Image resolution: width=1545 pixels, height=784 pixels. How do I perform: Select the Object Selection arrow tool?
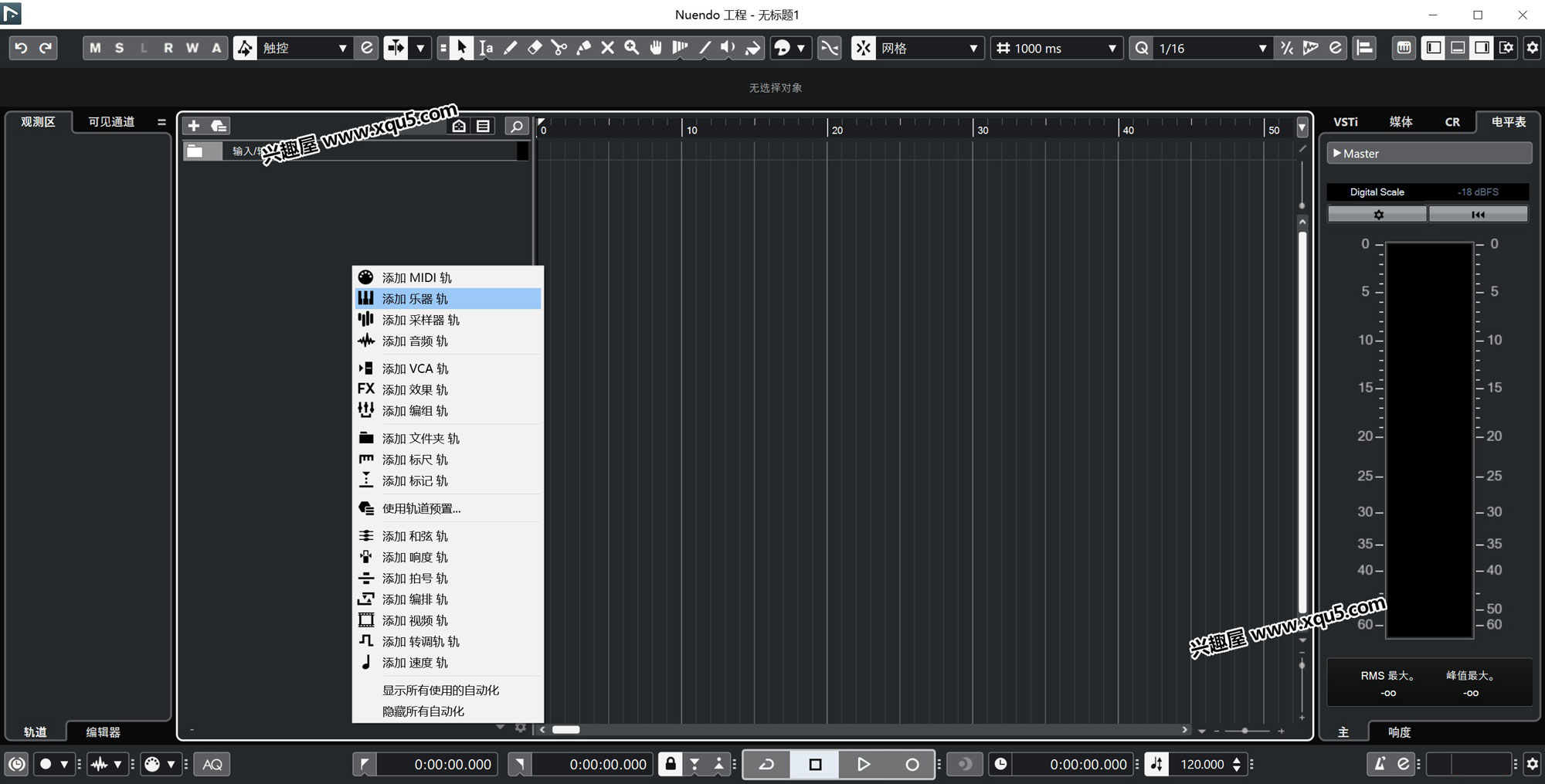pyautogui.click(x=461, y=48)
